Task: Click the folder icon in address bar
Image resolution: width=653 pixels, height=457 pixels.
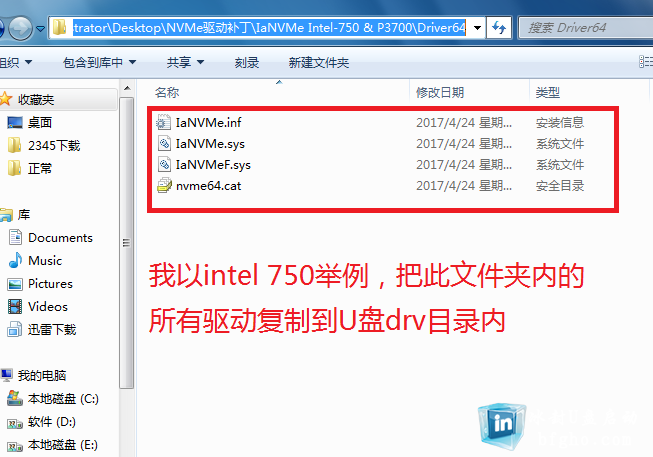Action: tap(60, 28)
